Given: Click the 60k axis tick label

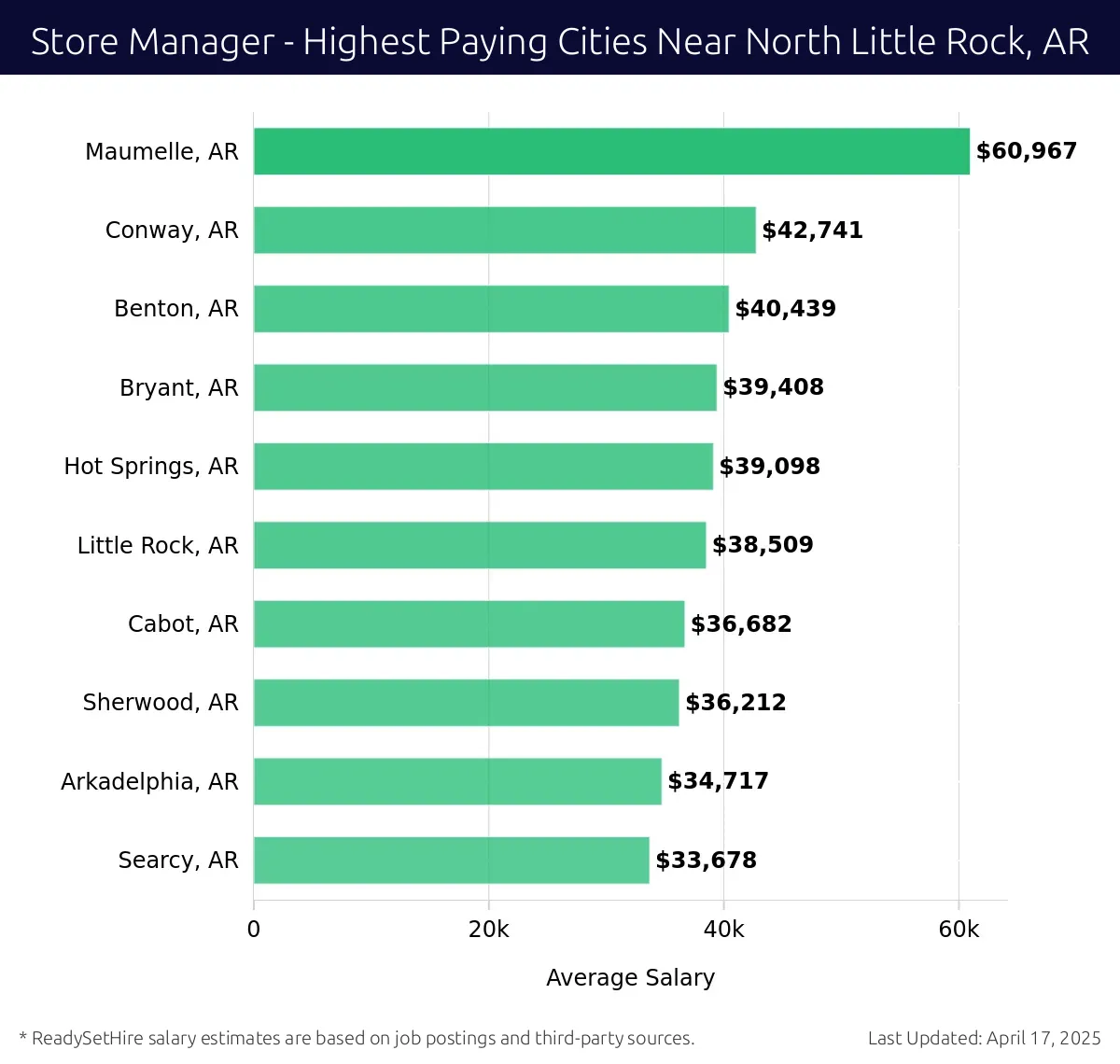Looking at the screenshot, I should tap(959, 930).
